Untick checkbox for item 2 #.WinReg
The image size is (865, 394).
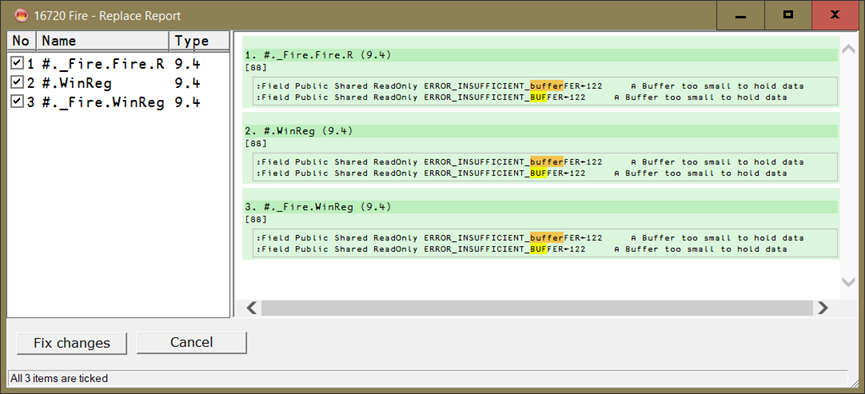pyautogui.click(x=17, y=83)
